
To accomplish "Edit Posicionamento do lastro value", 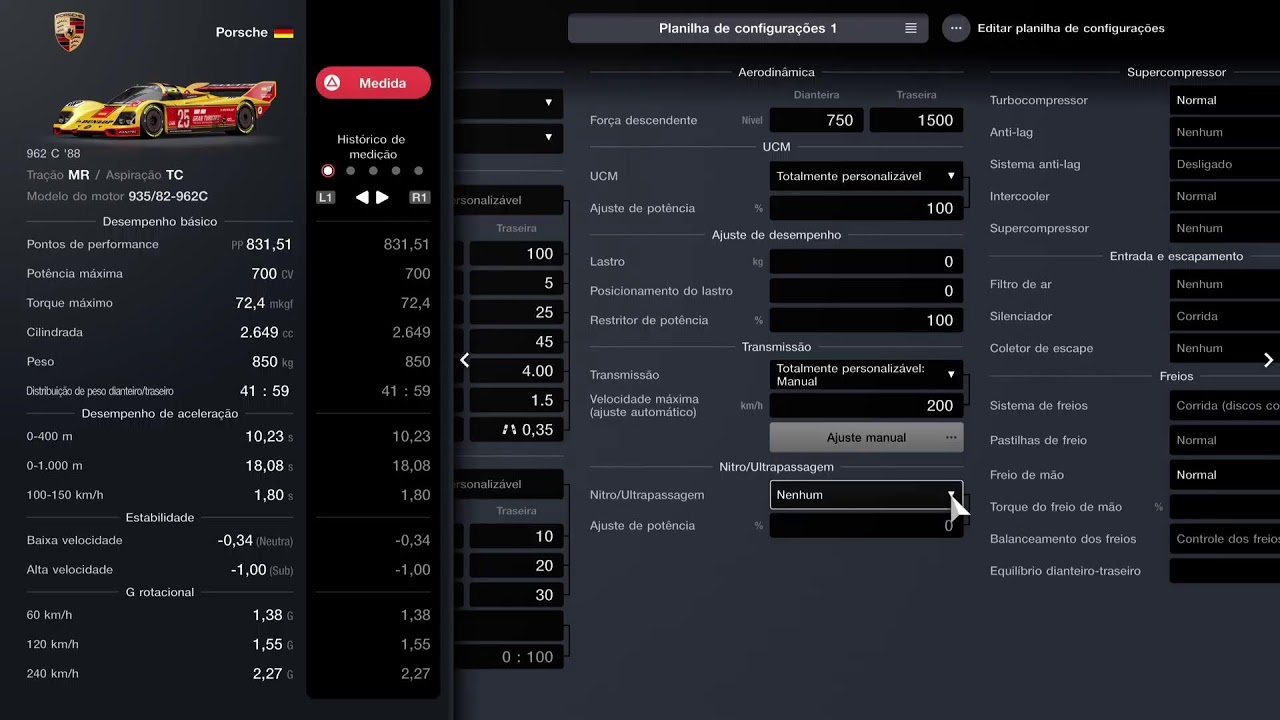I will pos(866,291).
